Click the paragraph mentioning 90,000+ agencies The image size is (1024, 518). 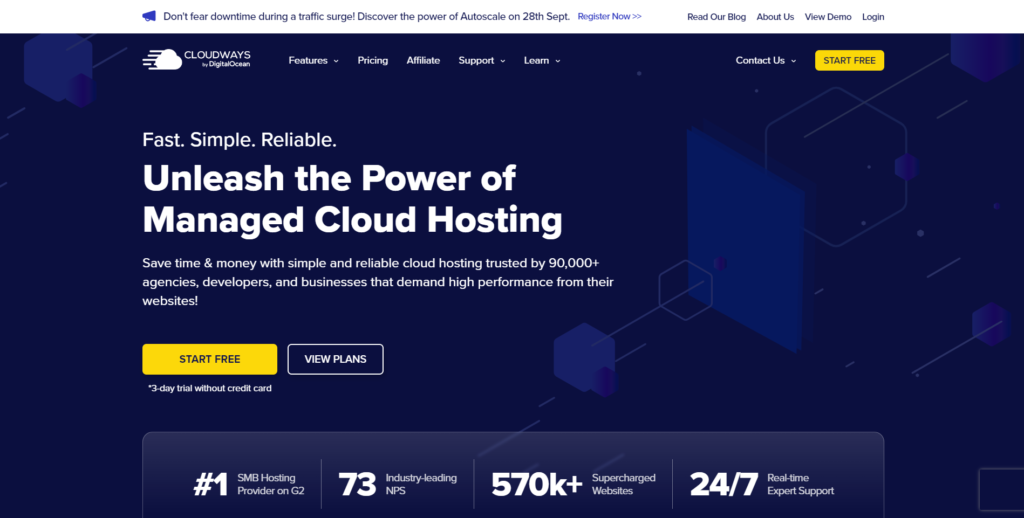pos(378,282)
